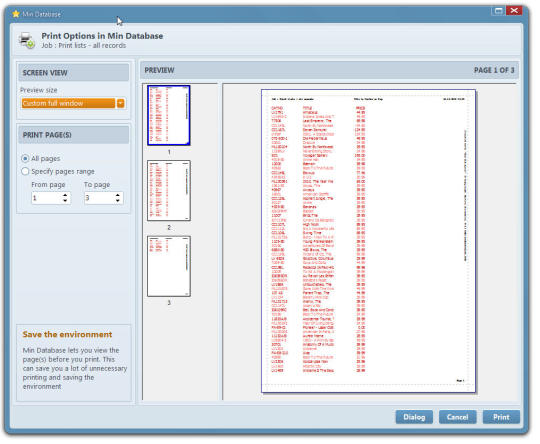Click the Print button
Image resolution: width=540 pixels, height=444 pixels.
[501, 417]
